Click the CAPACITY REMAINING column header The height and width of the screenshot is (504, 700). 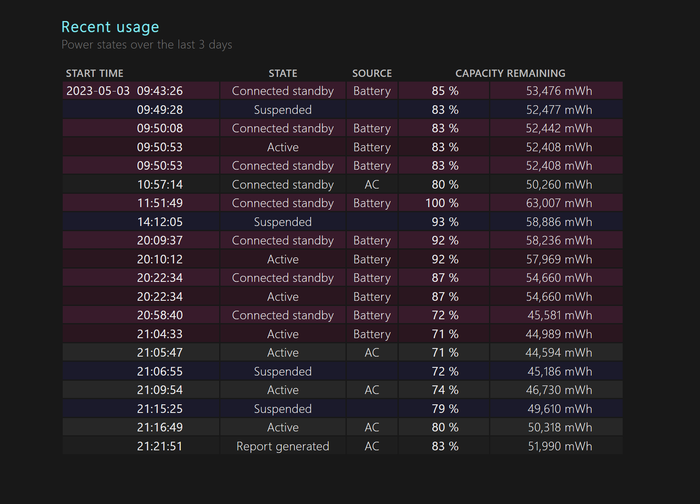click(510, 73)
